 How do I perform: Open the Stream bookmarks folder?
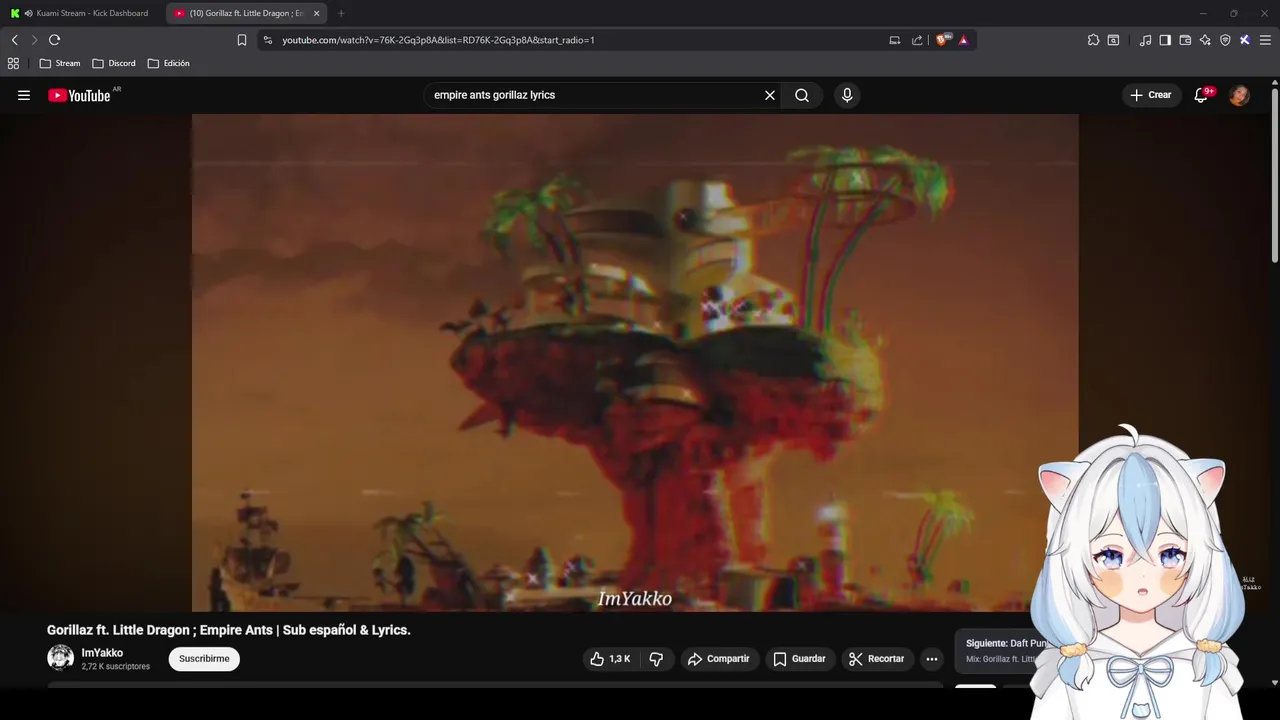pos(60,63)
